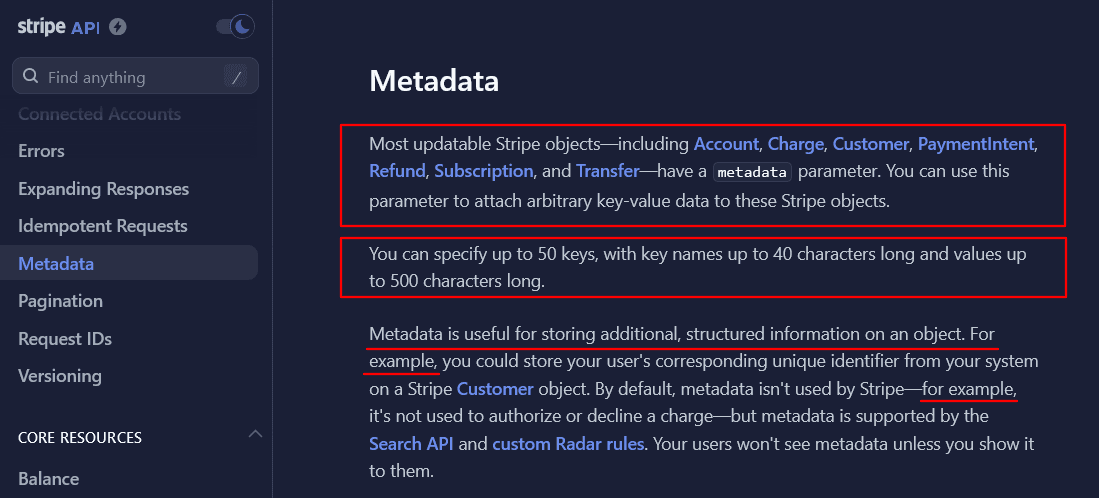Toggle the dark mode moon switch

236,27
